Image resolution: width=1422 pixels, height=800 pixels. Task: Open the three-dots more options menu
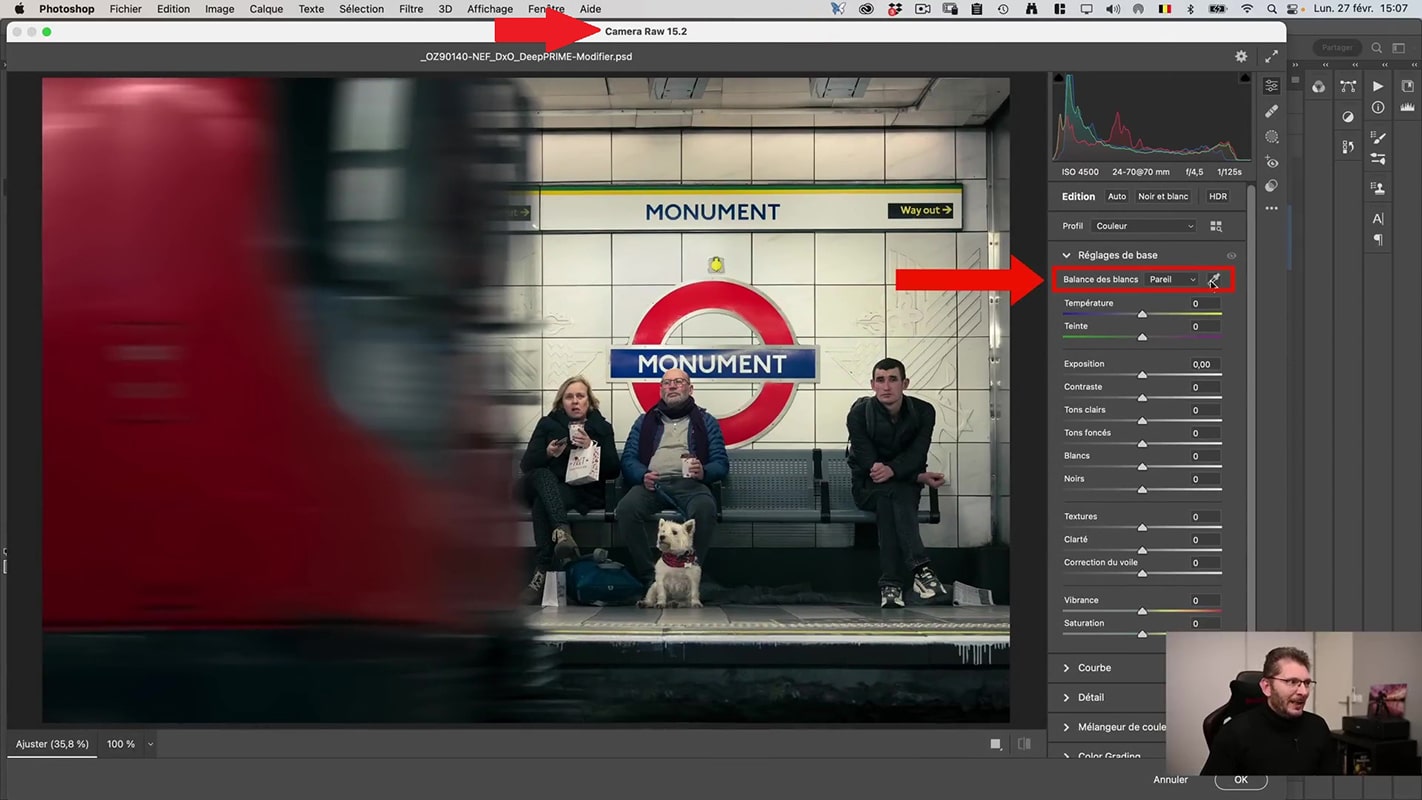pyautogui.click(x=1271, y=209)
